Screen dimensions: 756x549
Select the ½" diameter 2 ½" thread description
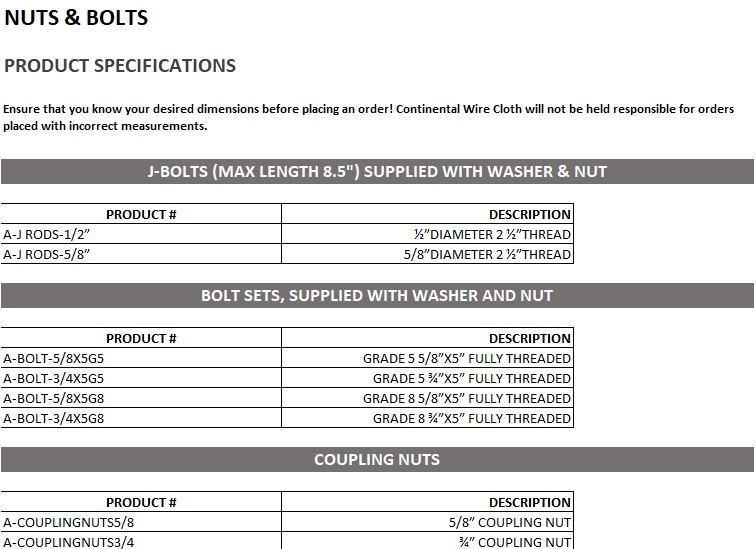coord(492,234)
